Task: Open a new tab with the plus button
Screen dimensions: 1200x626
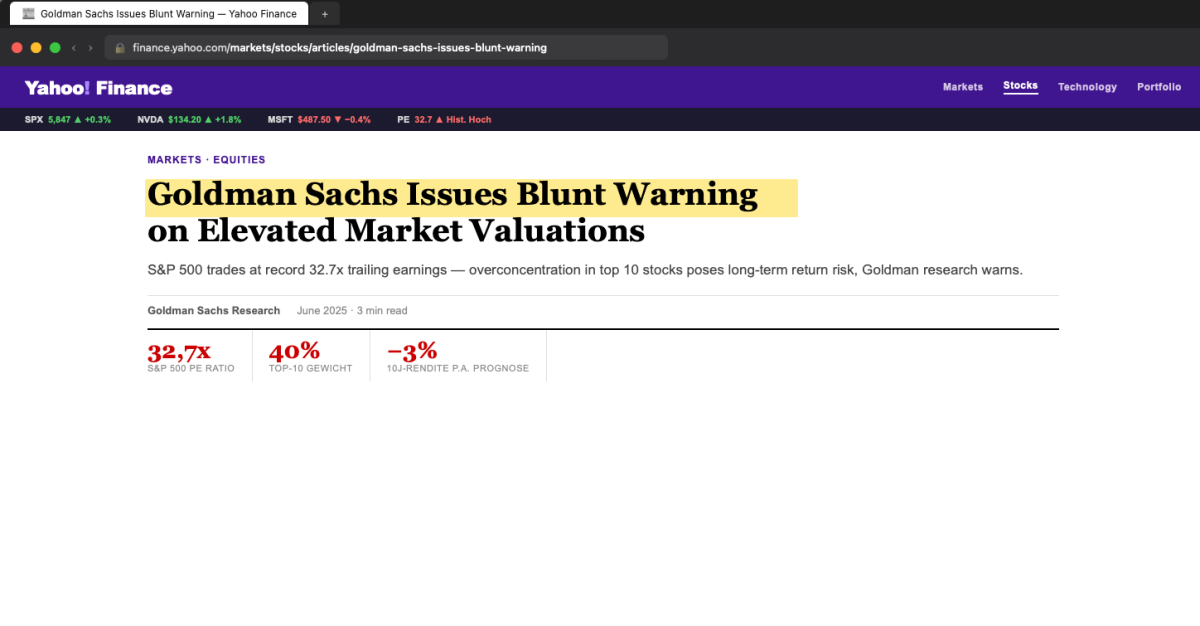Action: [324, 14]
